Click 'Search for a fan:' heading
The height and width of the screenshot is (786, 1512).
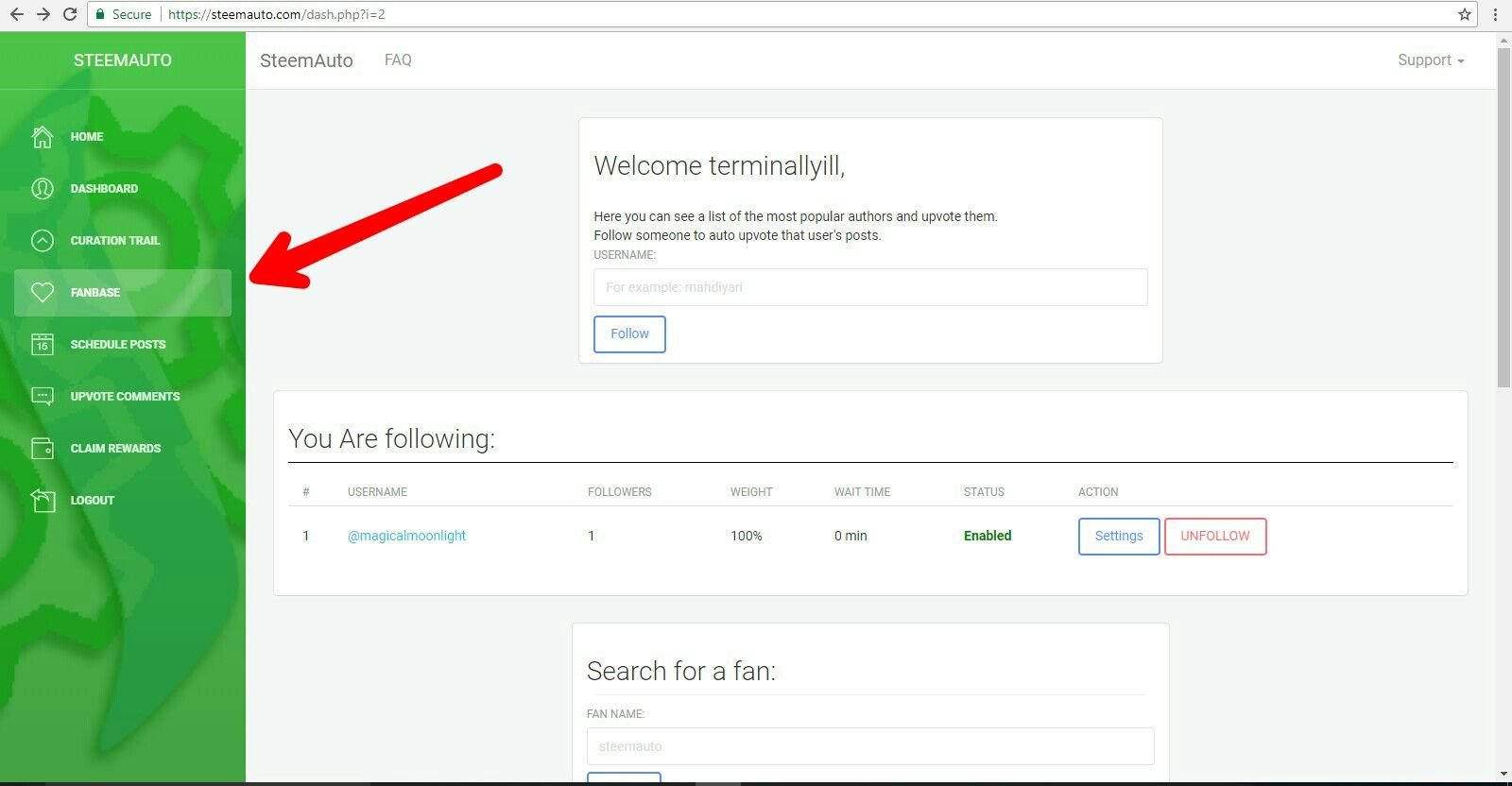[681, 672]
